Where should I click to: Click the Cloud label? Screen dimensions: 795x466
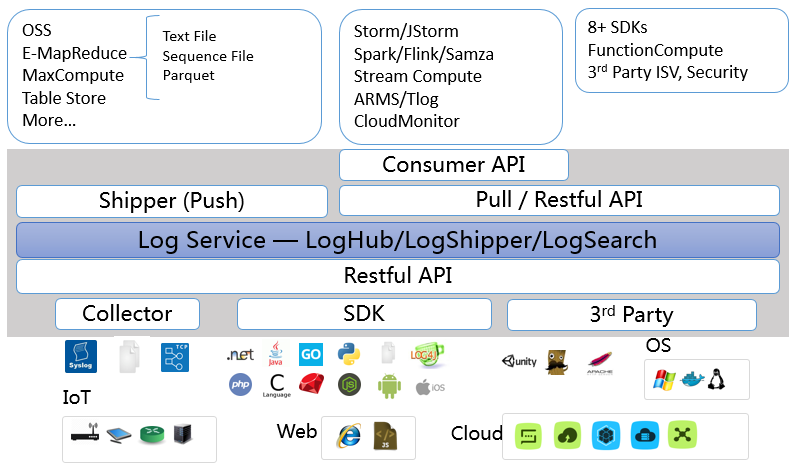(477, 434)
